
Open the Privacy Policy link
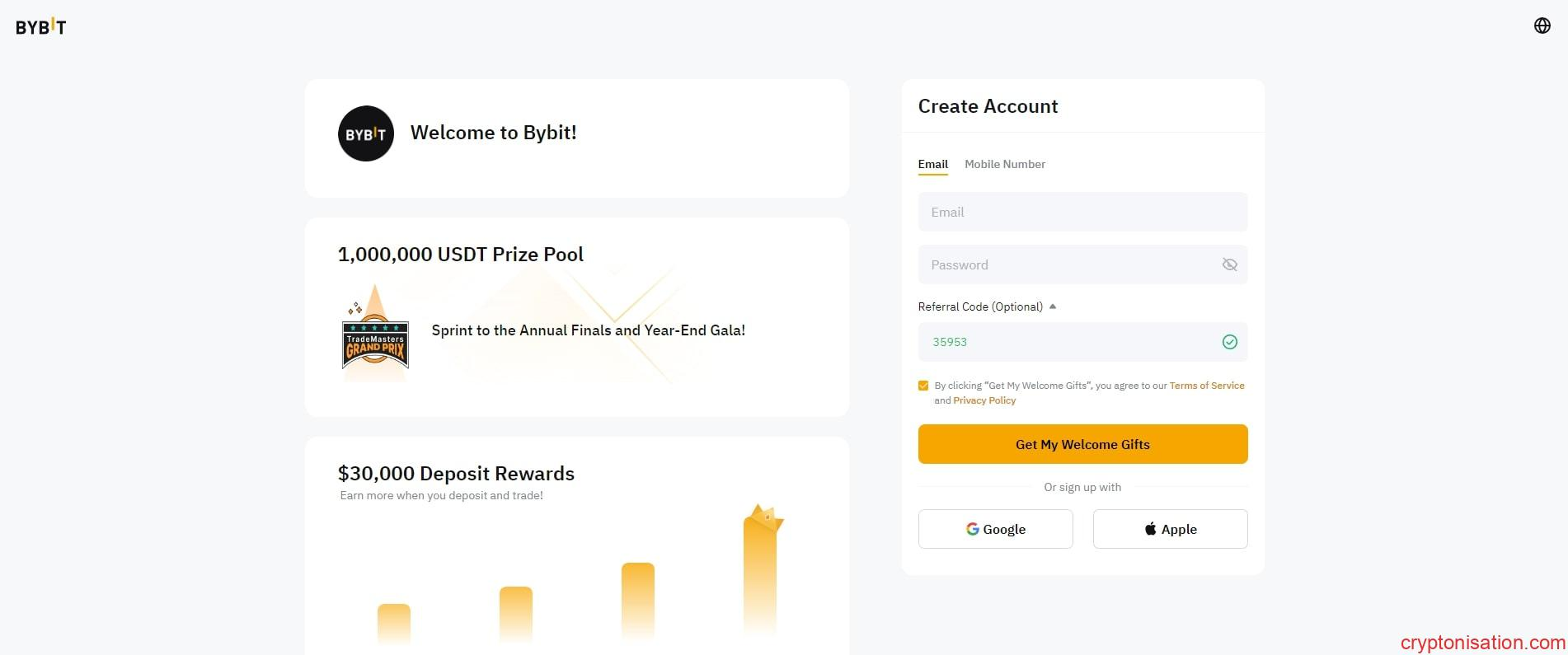[984, 400]
